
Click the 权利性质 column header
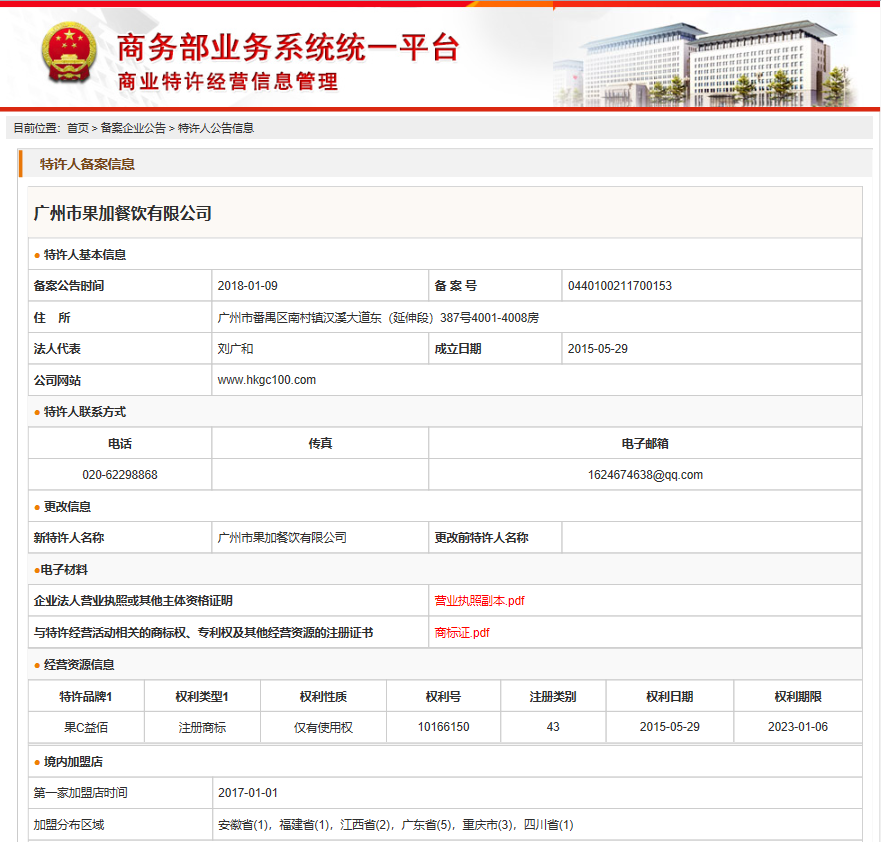[323, 697]
